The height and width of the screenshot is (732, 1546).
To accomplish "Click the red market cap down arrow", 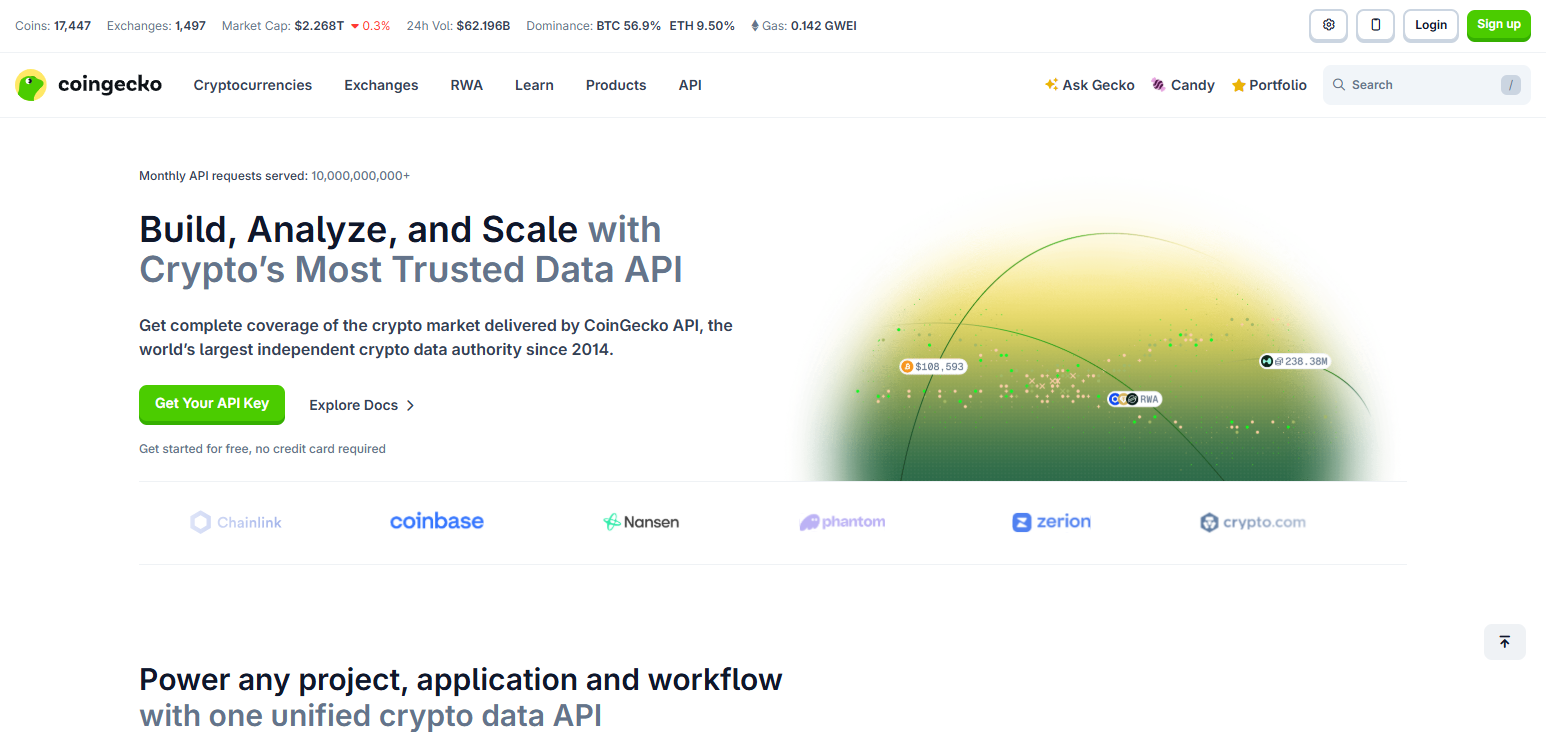I will (x=355, y=26).
